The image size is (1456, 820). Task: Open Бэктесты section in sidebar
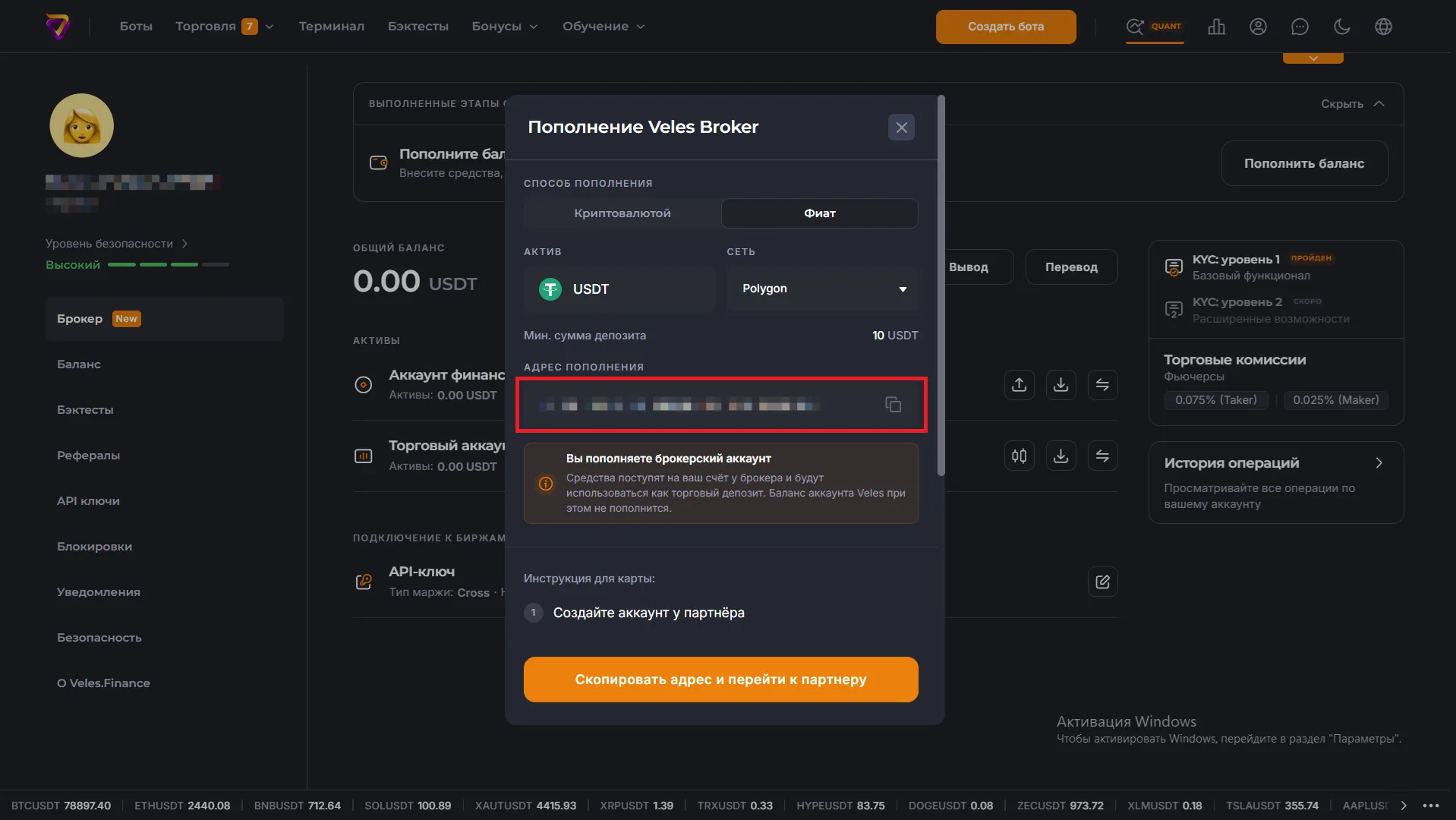point(85,410)
